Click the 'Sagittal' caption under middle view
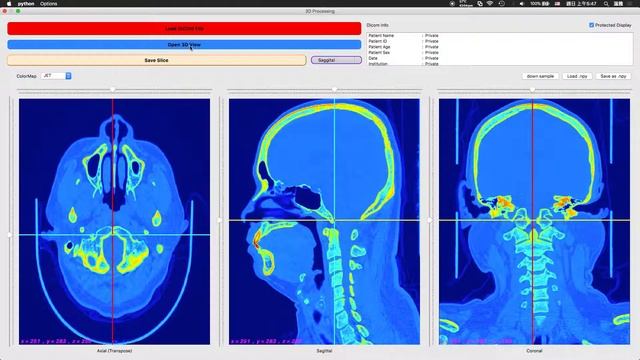 324,351
